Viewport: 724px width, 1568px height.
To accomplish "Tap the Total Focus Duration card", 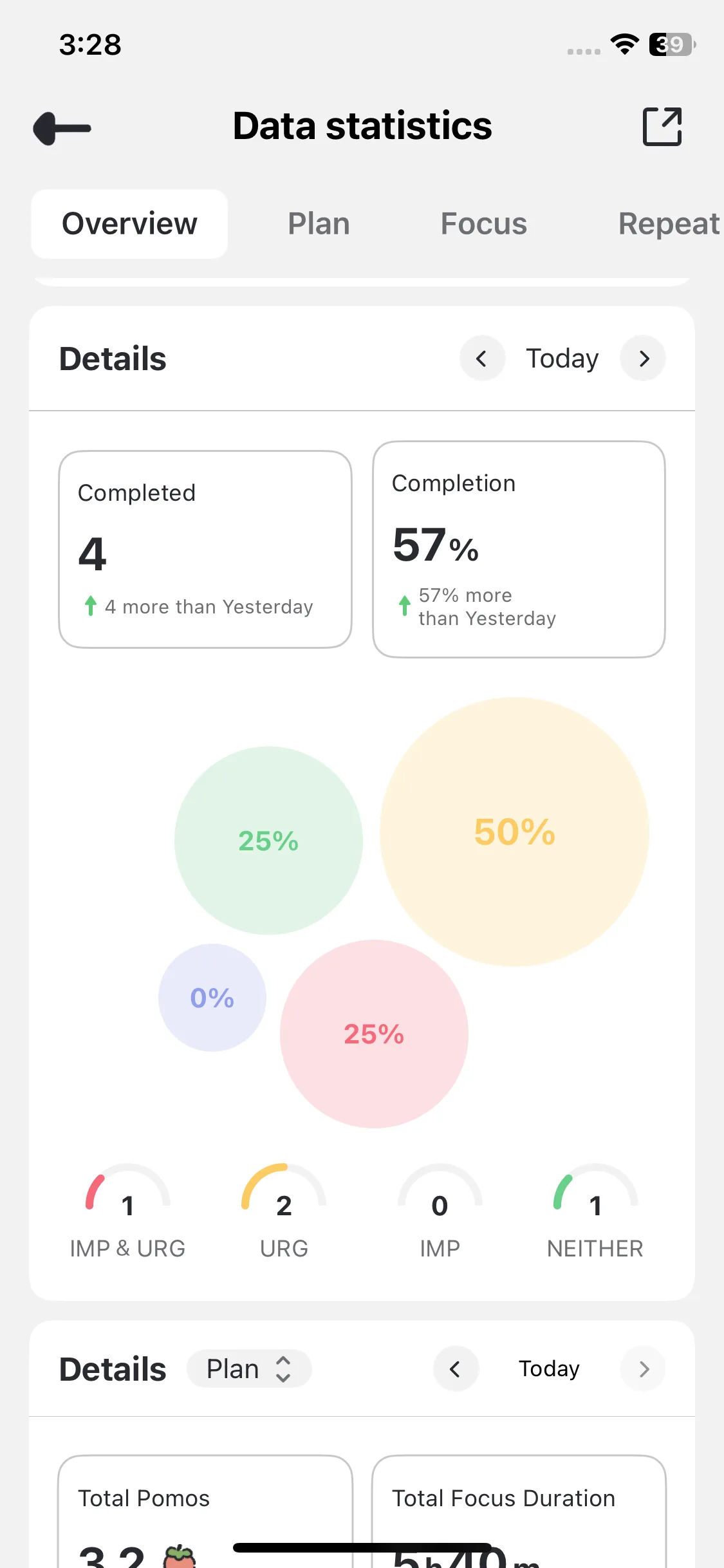I will [x=519, y=1513].
